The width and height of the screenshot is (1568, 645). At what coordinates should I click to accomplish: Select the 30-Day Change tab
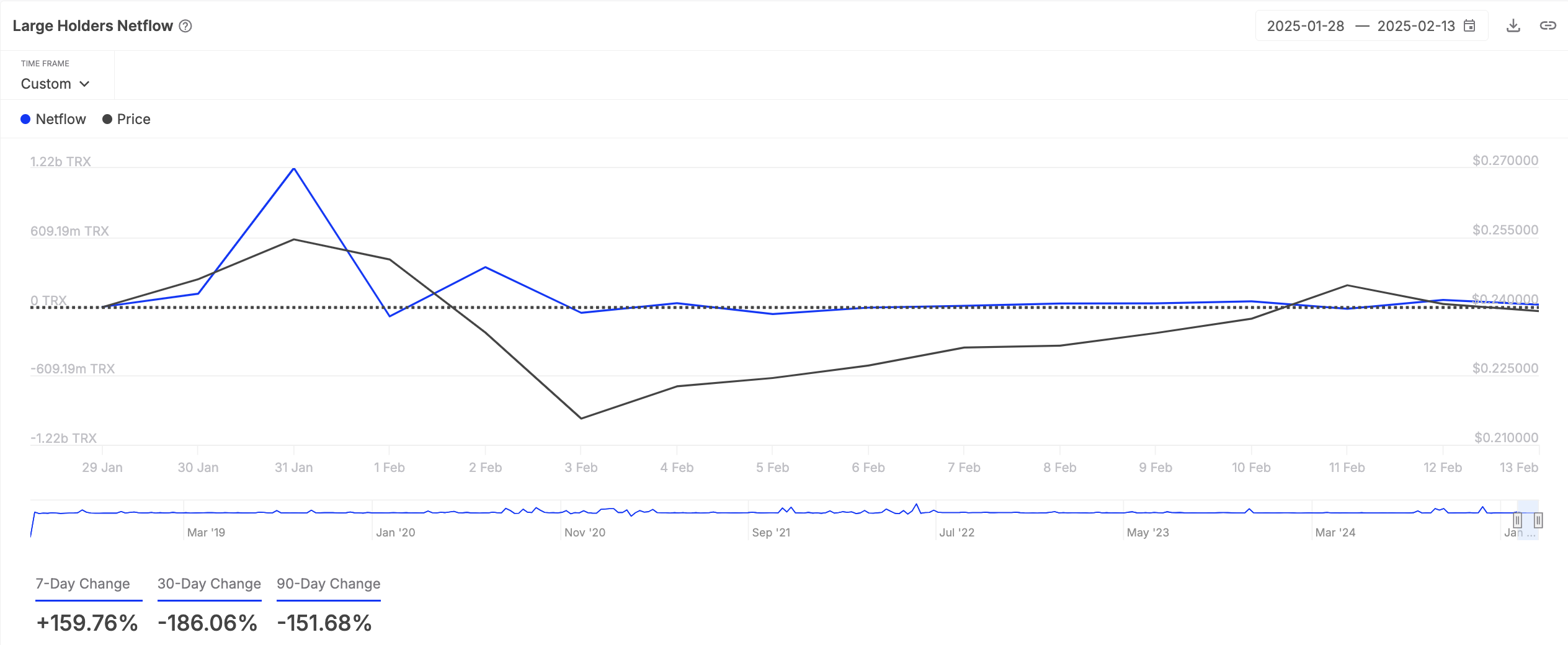[209, 584]
